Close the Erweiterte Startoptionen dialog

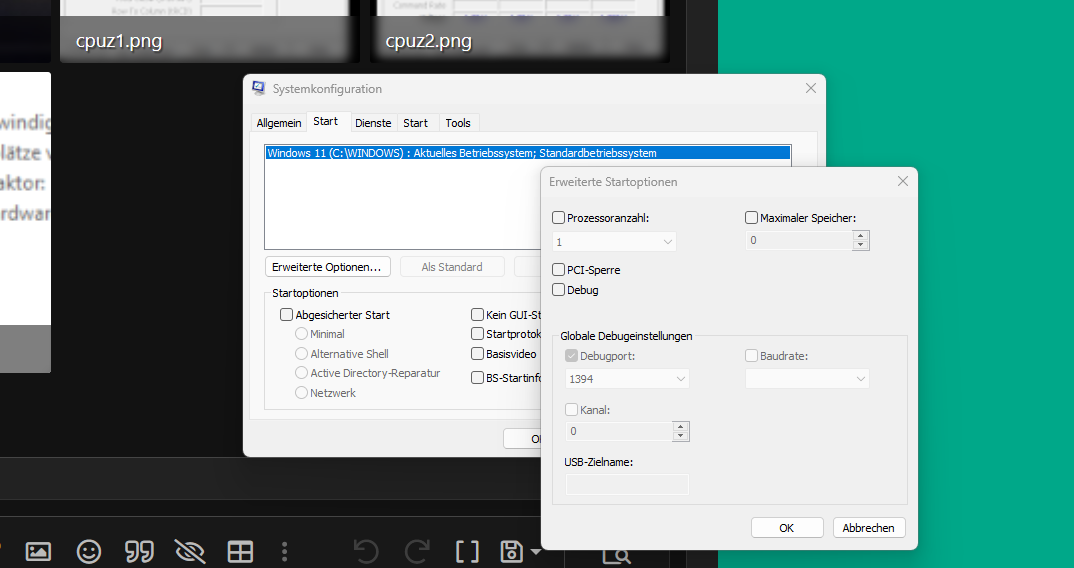(903, 181)
